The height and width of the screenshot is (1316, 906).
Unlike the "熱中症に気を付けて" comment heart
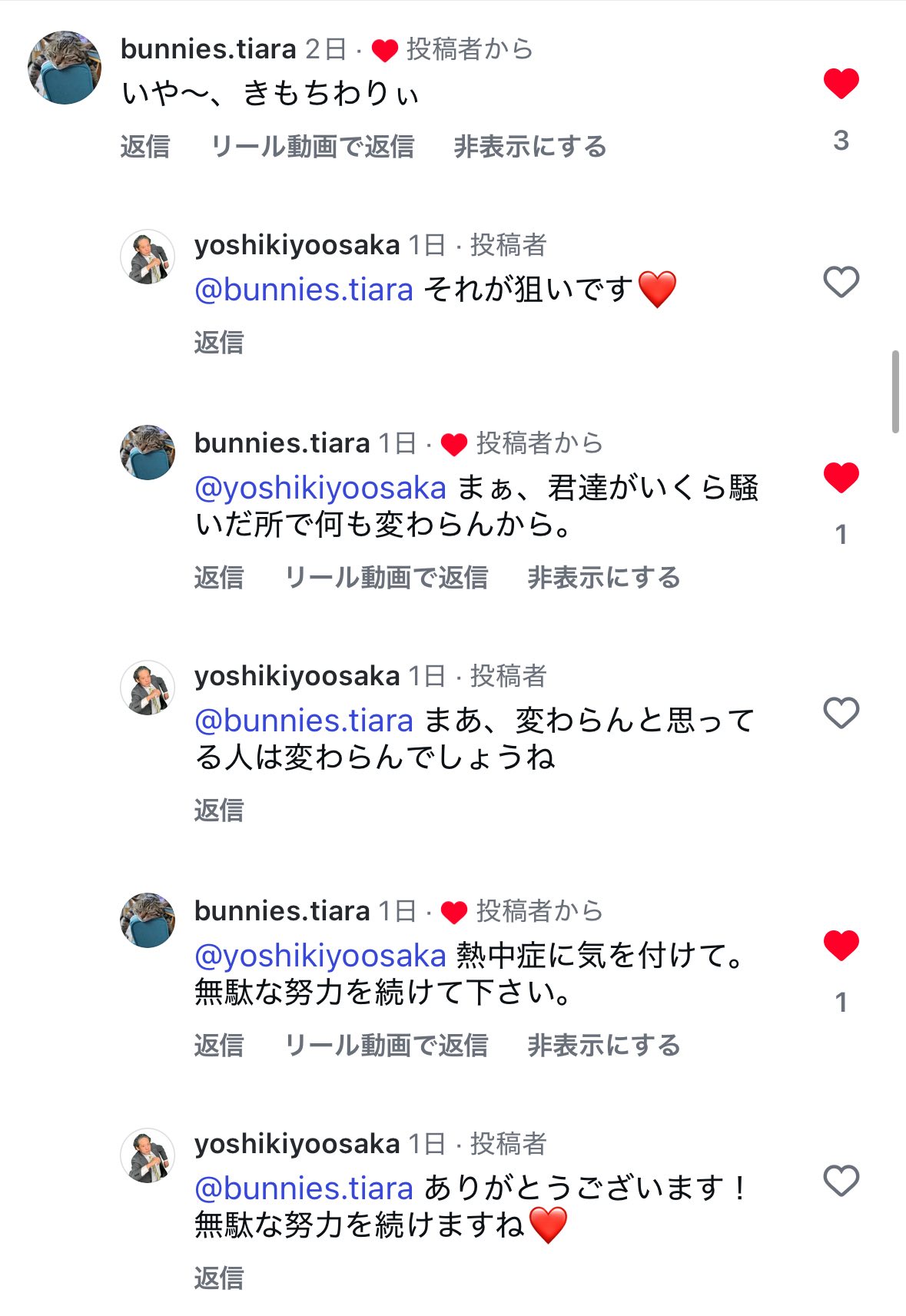841,946
